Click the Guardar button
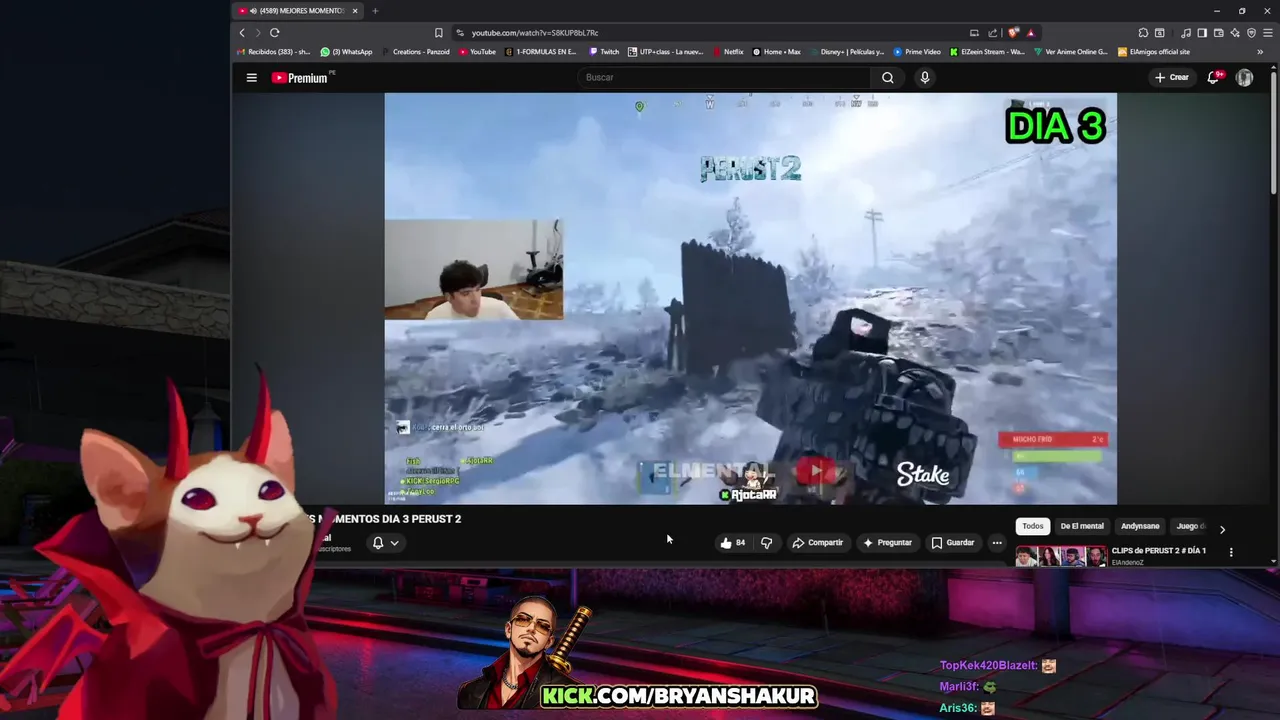 (x=952, y=543)
